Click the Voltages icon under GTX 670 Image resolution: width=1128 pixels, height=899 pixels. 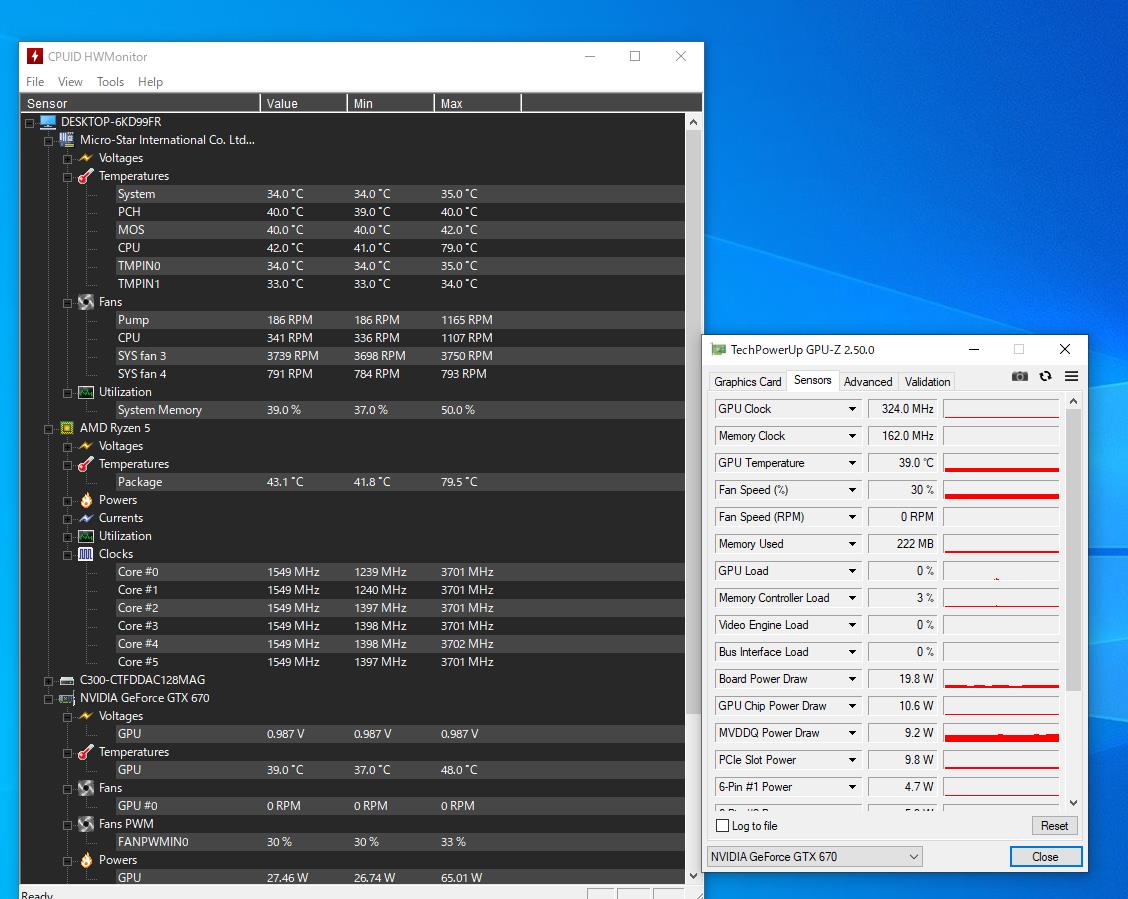(x=86, y=716)
